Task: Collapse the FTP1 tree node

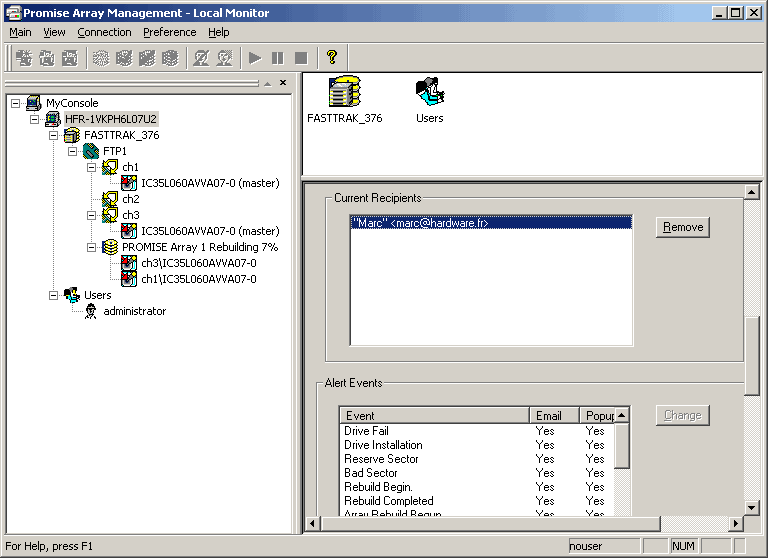Action: click(x=72, y=151)
